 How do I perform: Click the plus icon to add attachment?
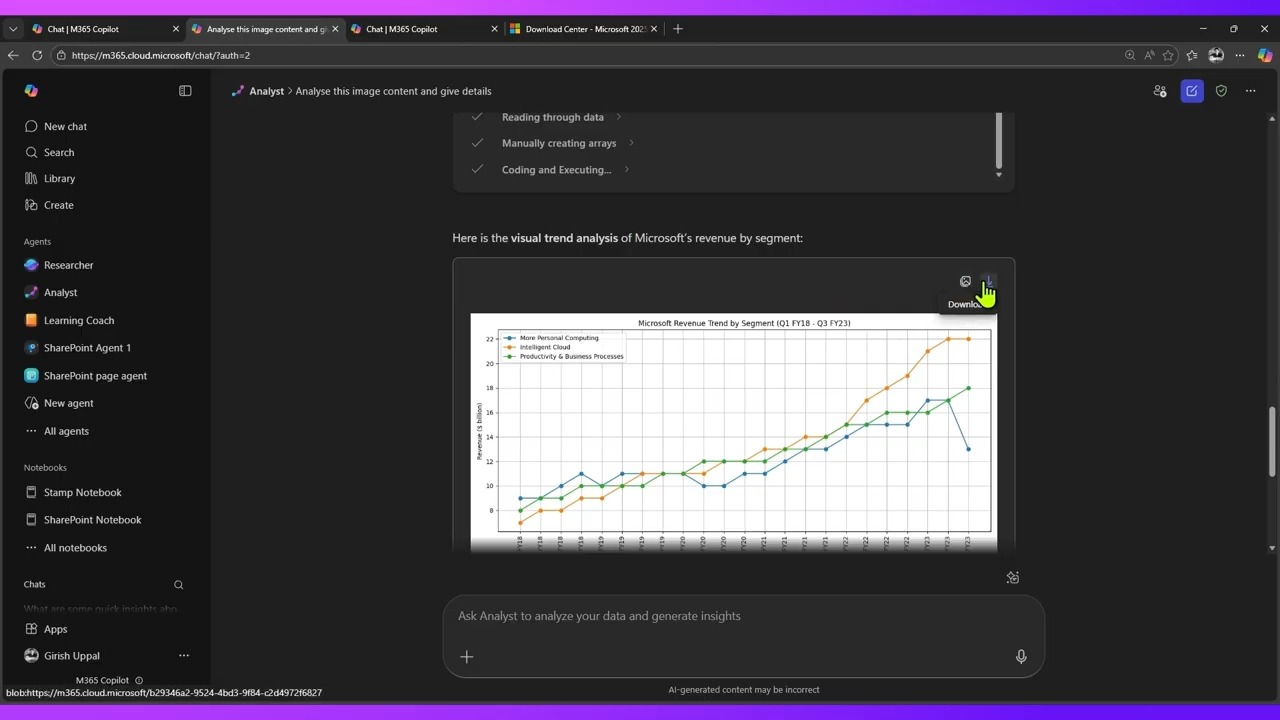pos(467,656)
